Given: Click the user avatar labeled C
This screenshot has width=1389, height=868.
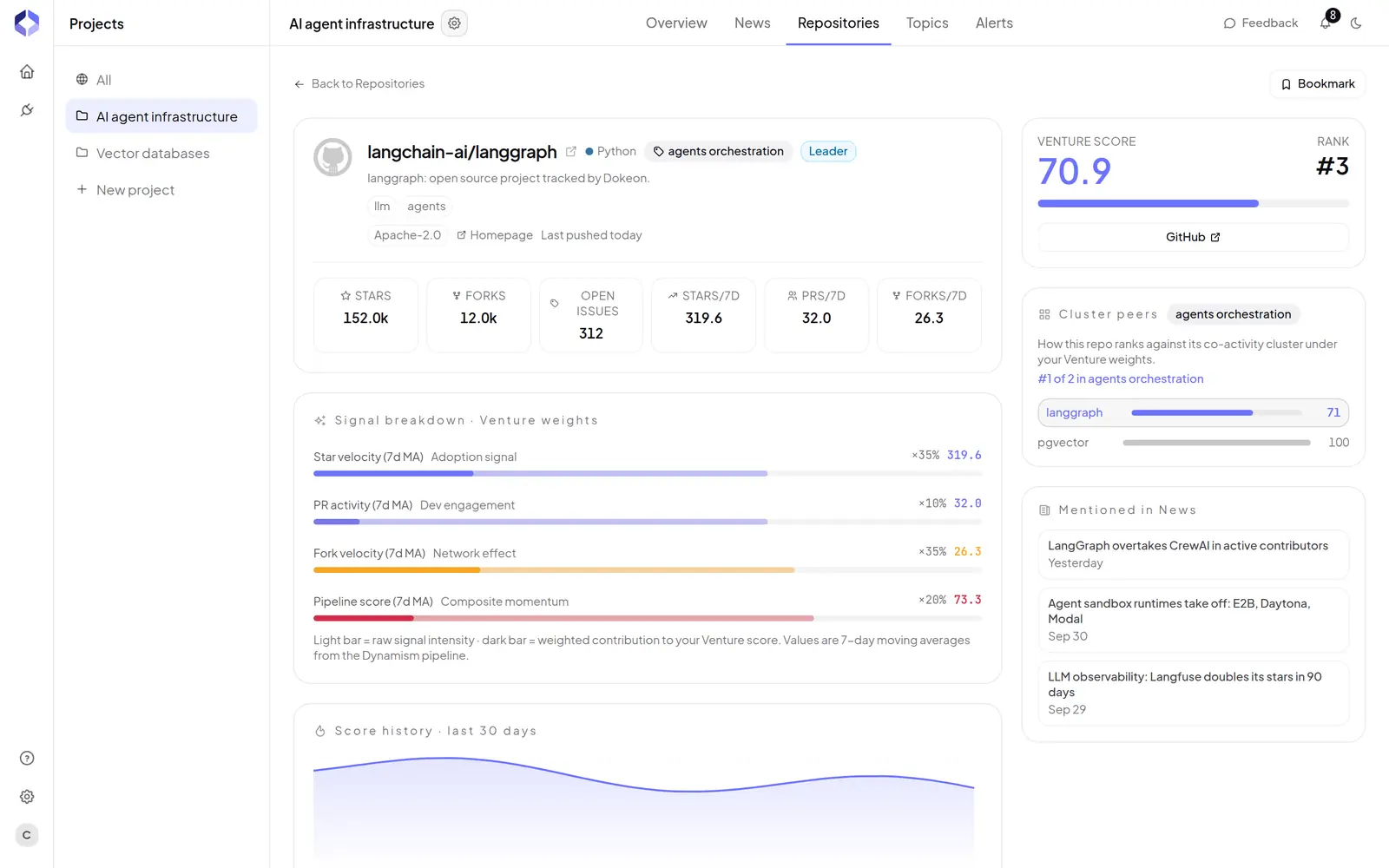Looking at the screenshot, I should [27, 835].
